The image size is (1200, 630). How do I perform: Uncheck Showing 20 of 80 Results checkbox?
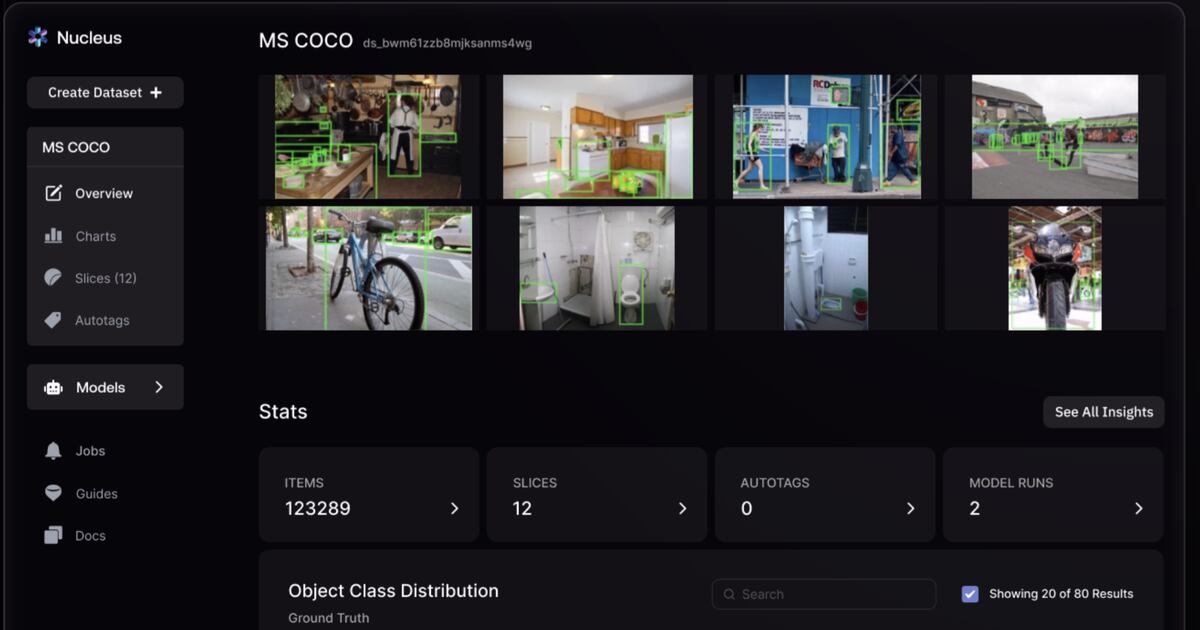click(970, 594)
